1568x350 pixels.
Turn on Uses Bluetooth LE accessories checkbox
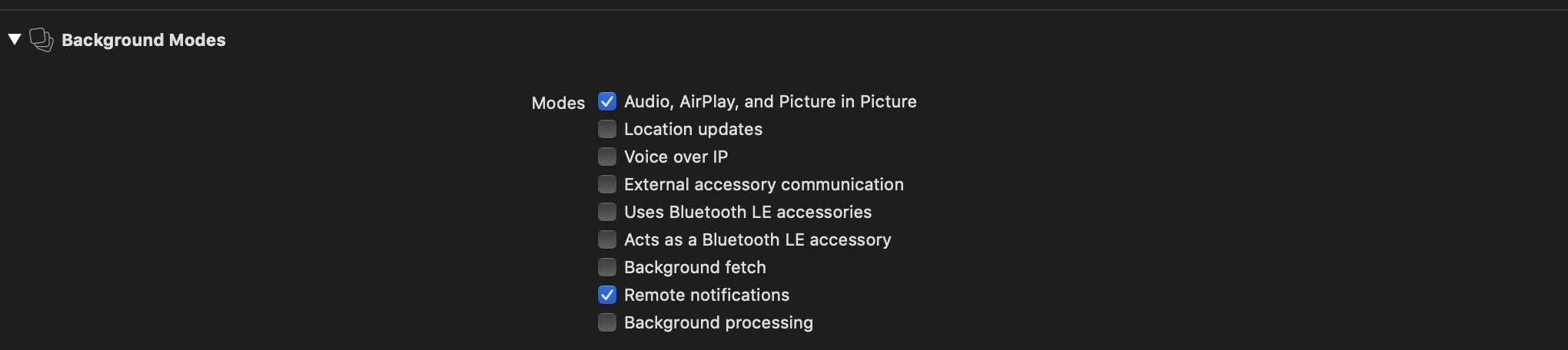[x=607, y=212]
